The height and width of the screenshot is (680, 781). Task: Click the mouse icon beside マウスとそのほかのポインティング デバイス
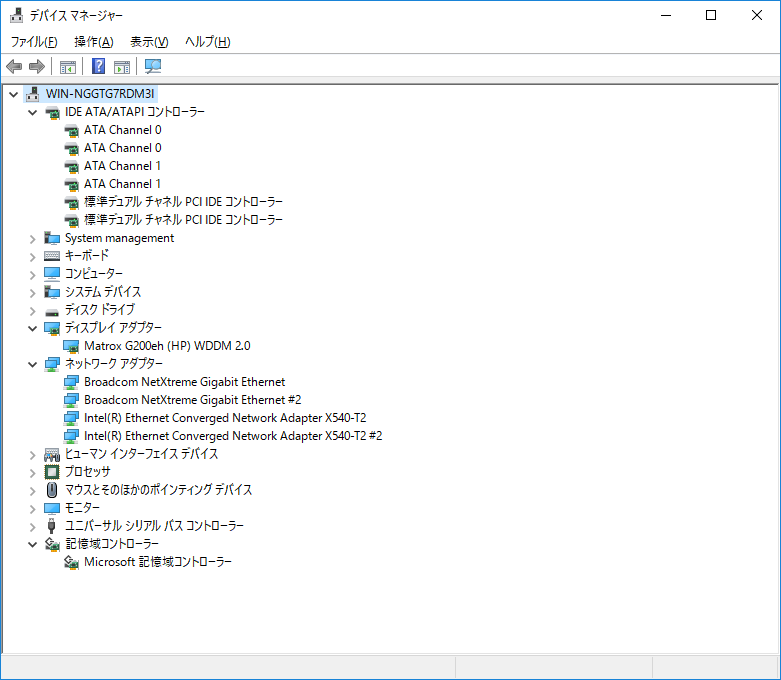[x=52, y=490]
